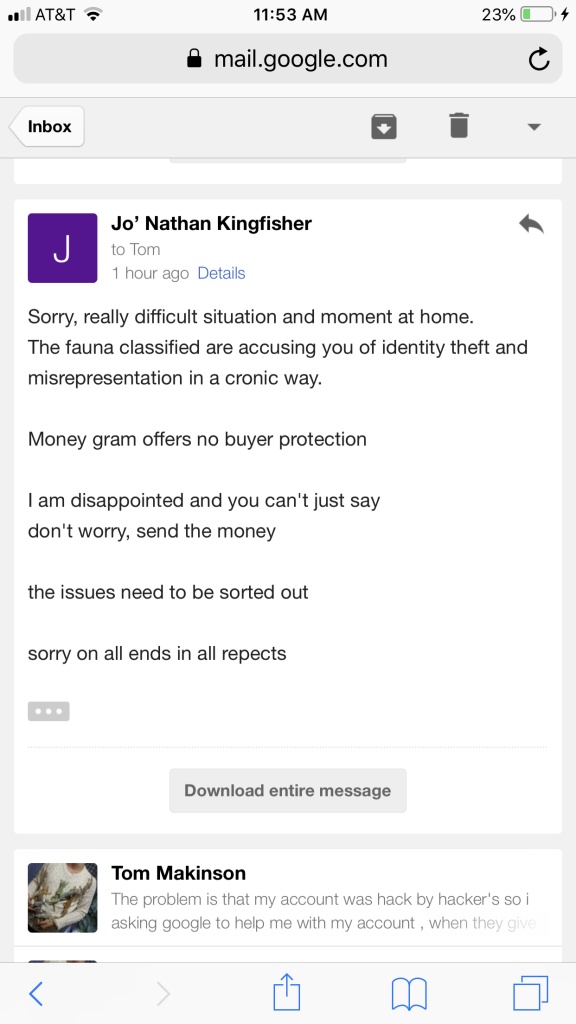Tap the purple J sender avatar

click(x=63, y=248)
